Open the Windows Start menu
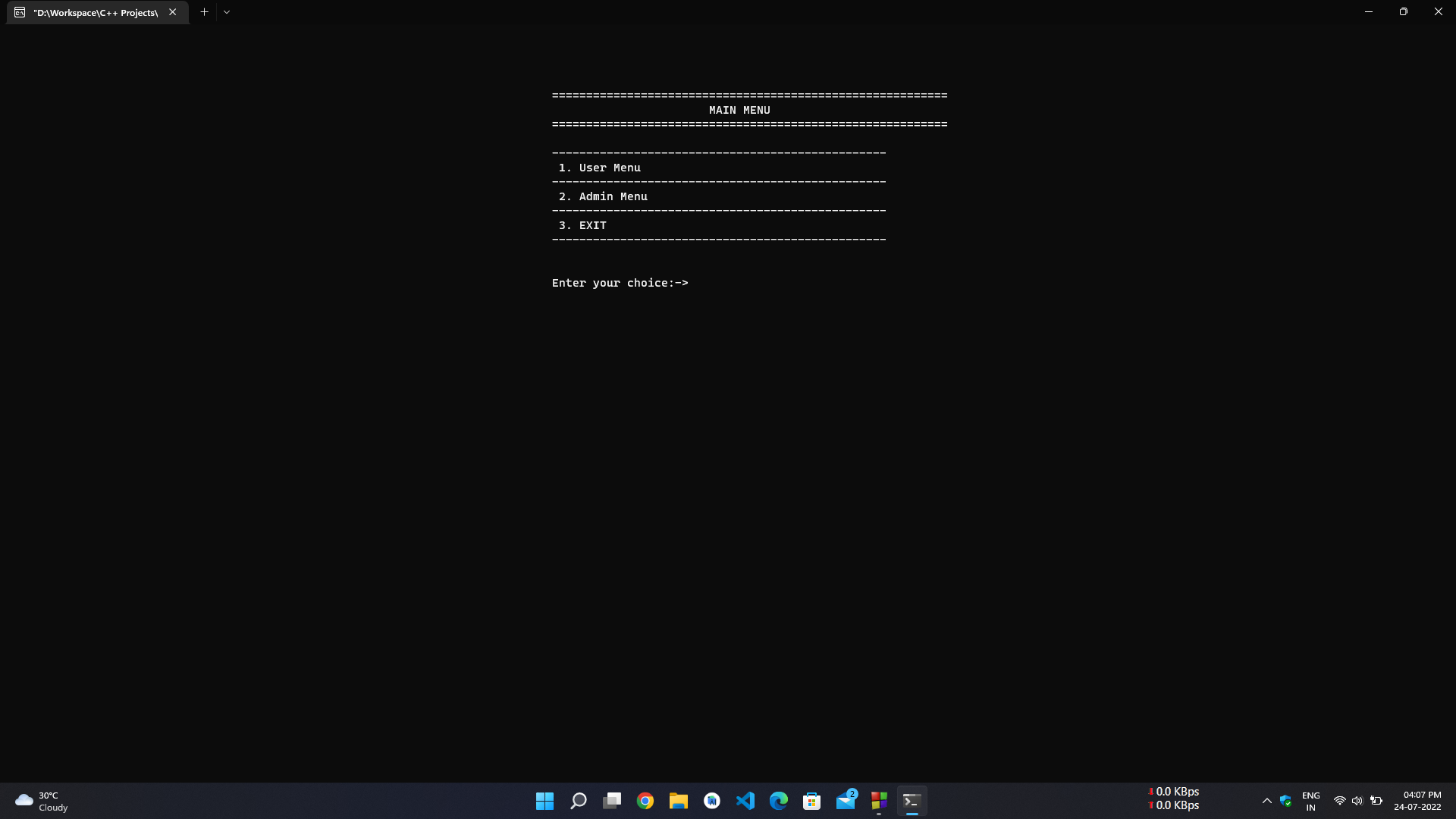This screenshot has width=1456, height=819. pos(544,801)
